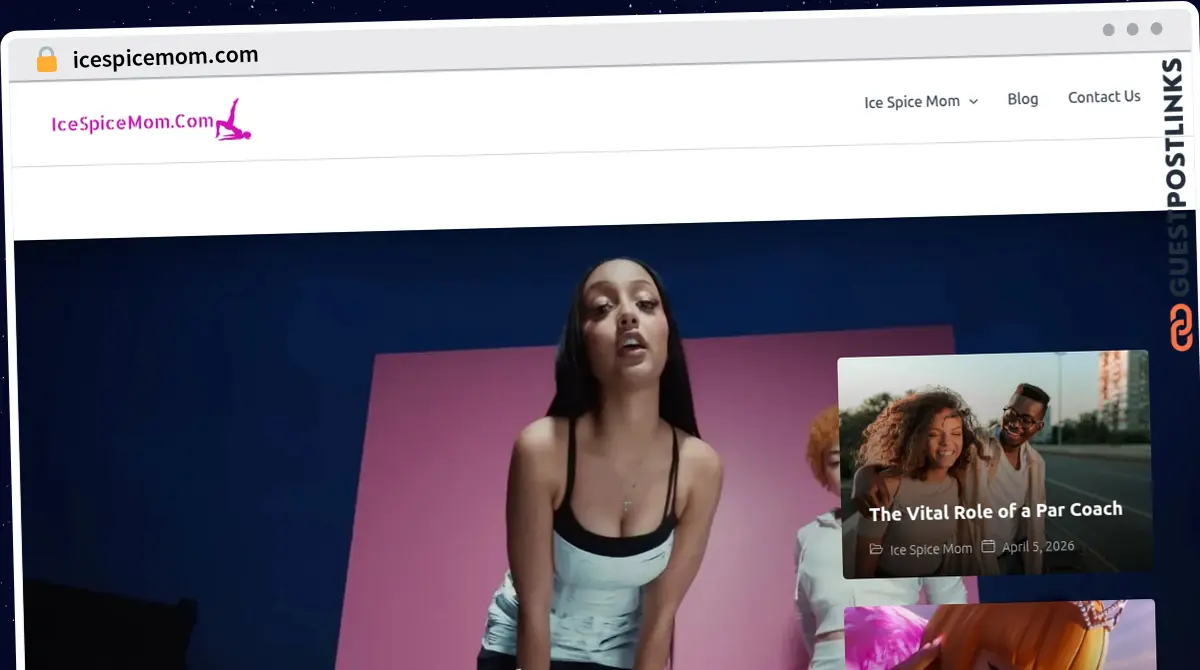1200x670 pixels.
Task: Click the pink yoga figure logo icon
Action: coord(234,120)
